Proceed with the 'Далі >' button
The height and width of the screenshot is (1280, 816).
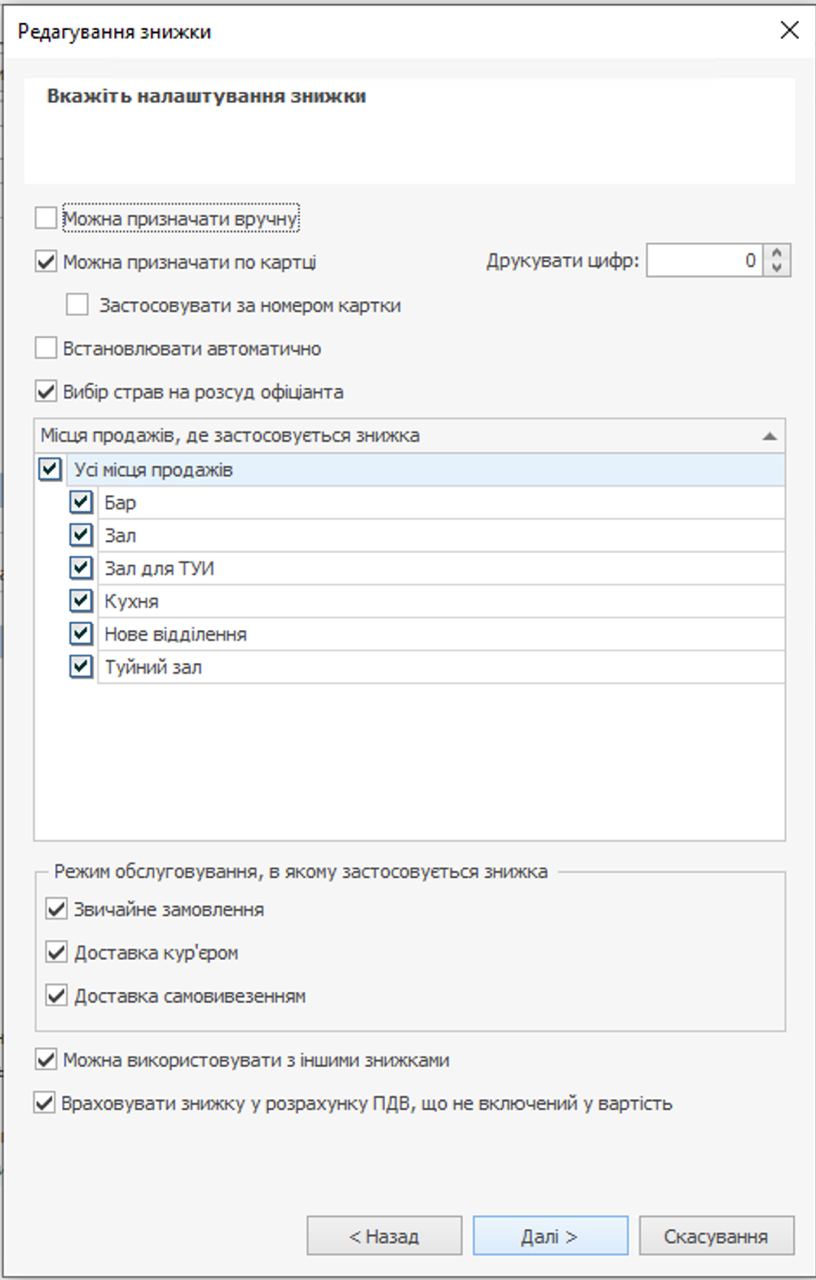(550, 1236)
